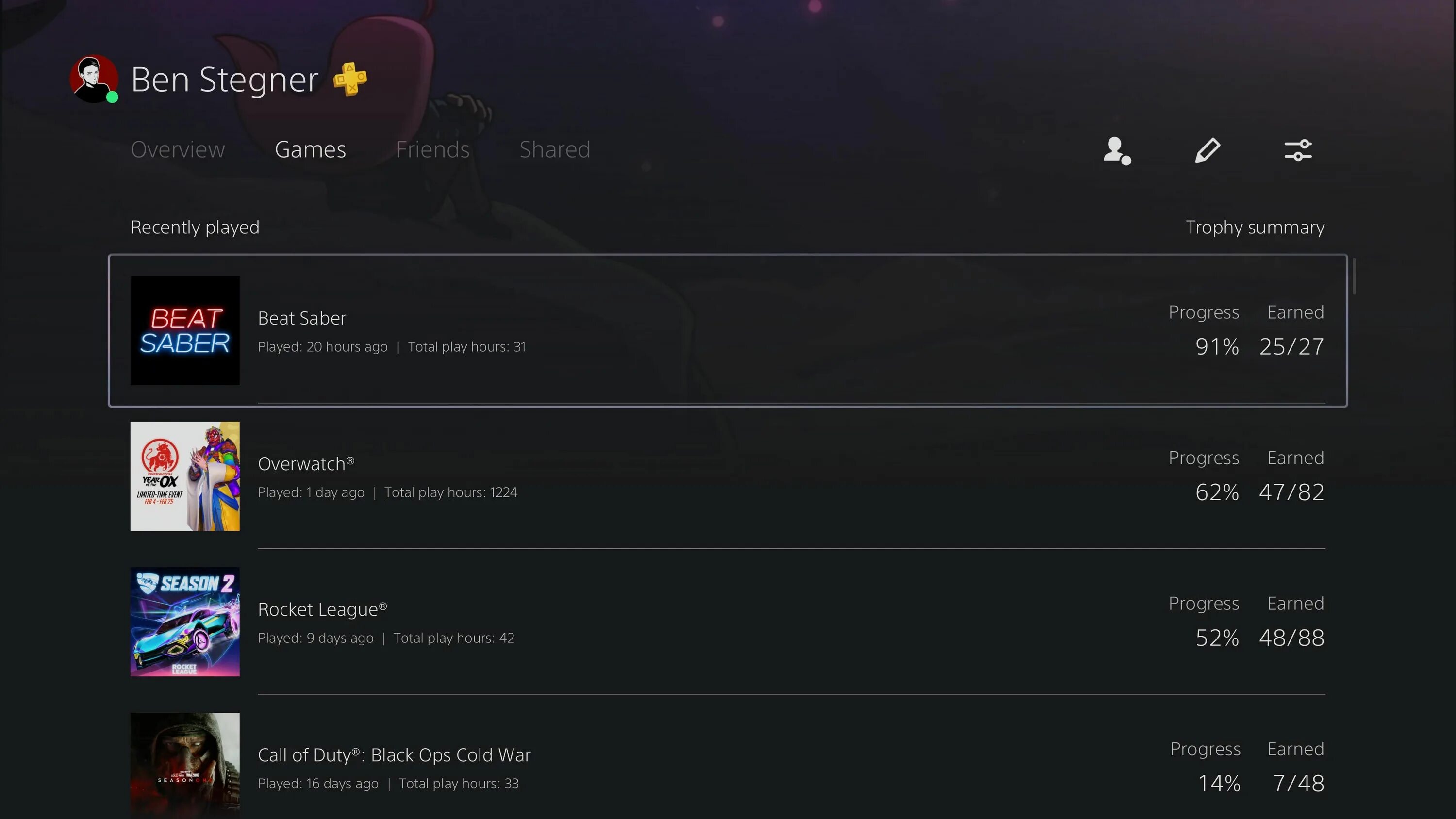Switch to the Friends tab

tap(432, 149)
